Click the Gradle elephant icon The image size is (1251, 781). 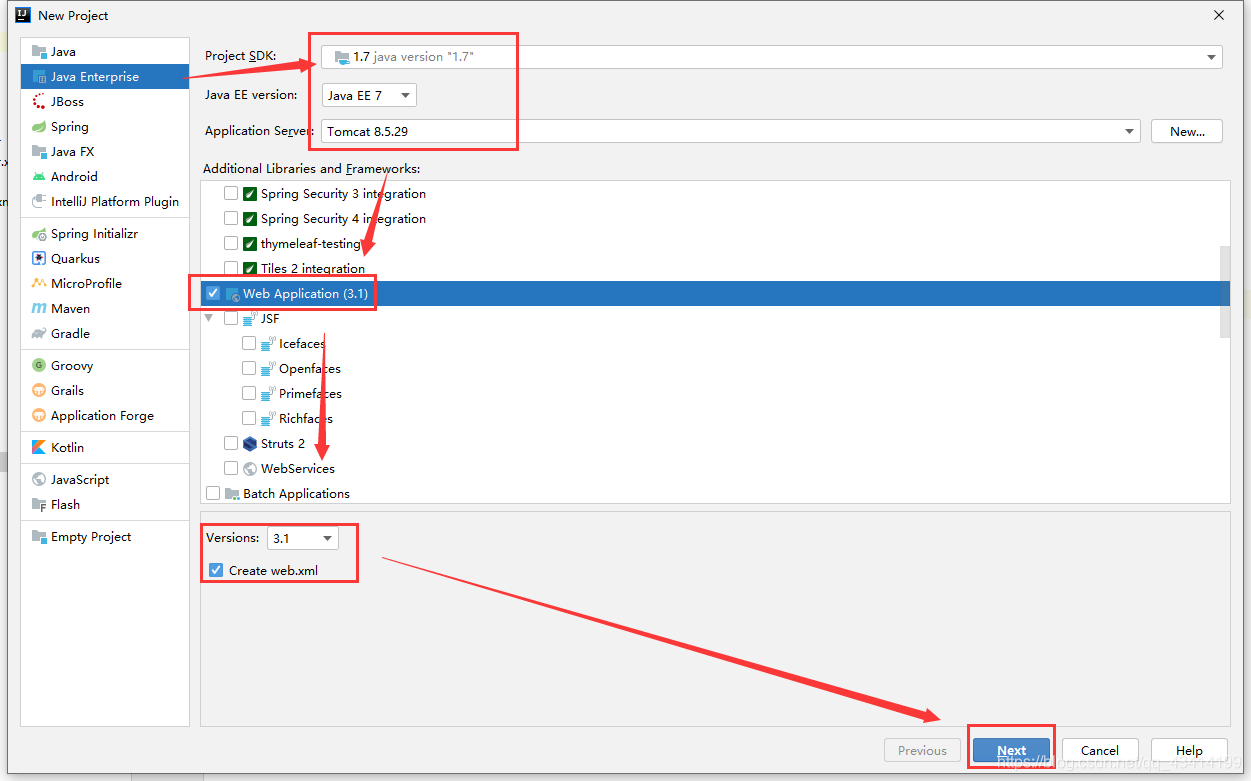39,334
